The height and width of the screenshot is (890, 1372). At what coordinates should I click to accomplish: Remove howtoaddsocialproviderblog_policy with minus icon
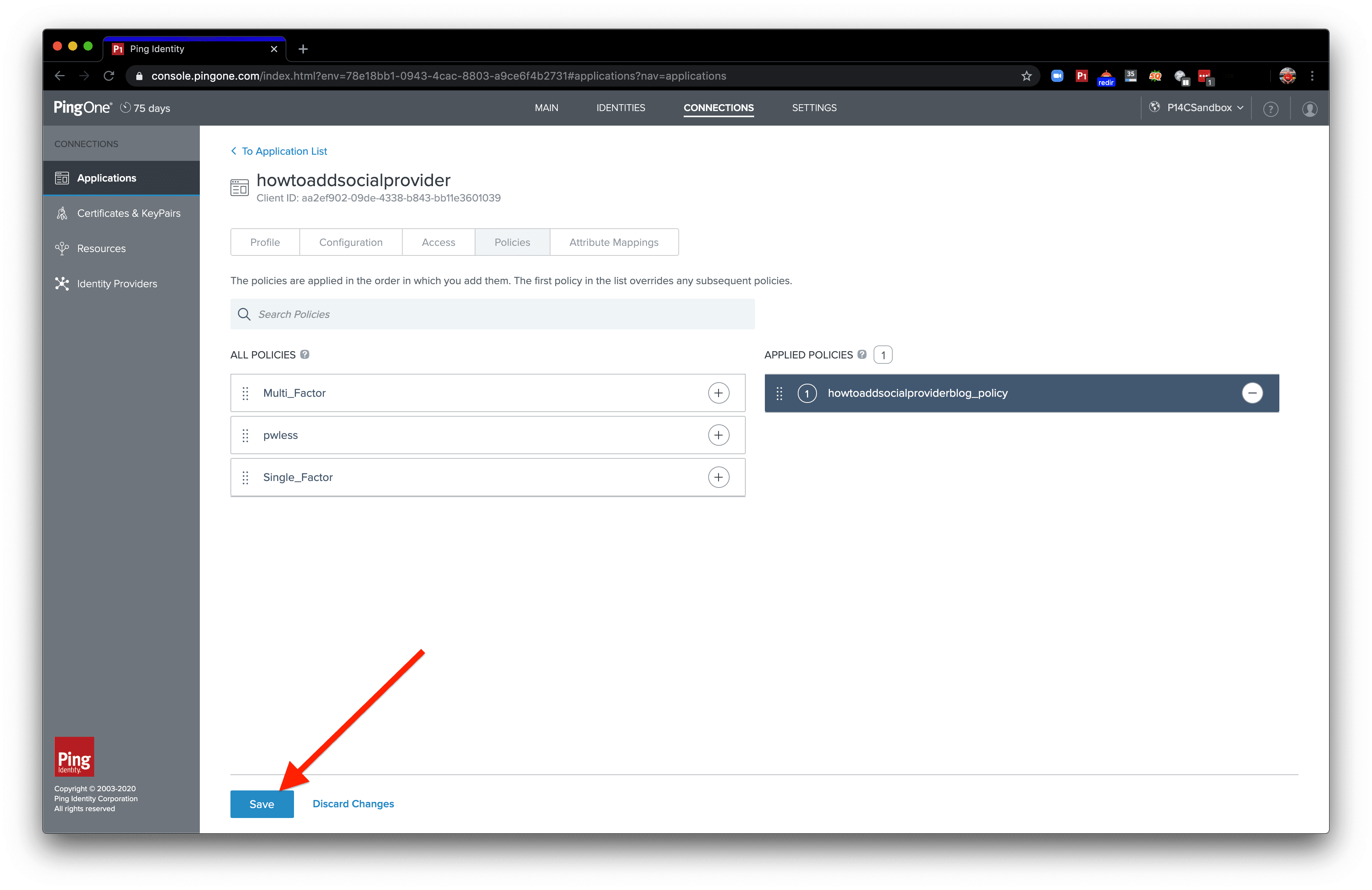(1252, 393)
